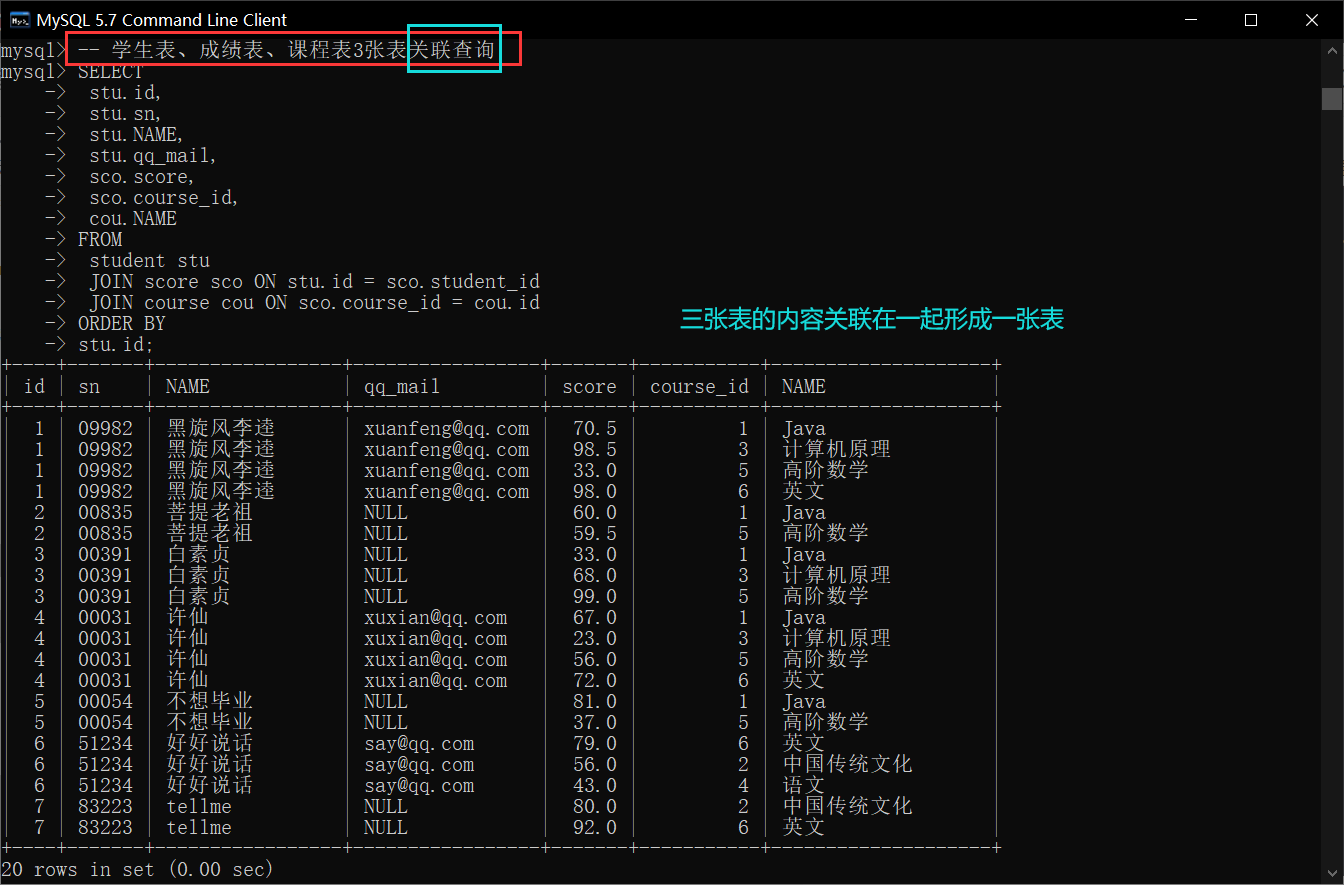The width and height of the screenshot is (1344, 885).
Task: Click the 'id' column header
Action: [34, 386]
